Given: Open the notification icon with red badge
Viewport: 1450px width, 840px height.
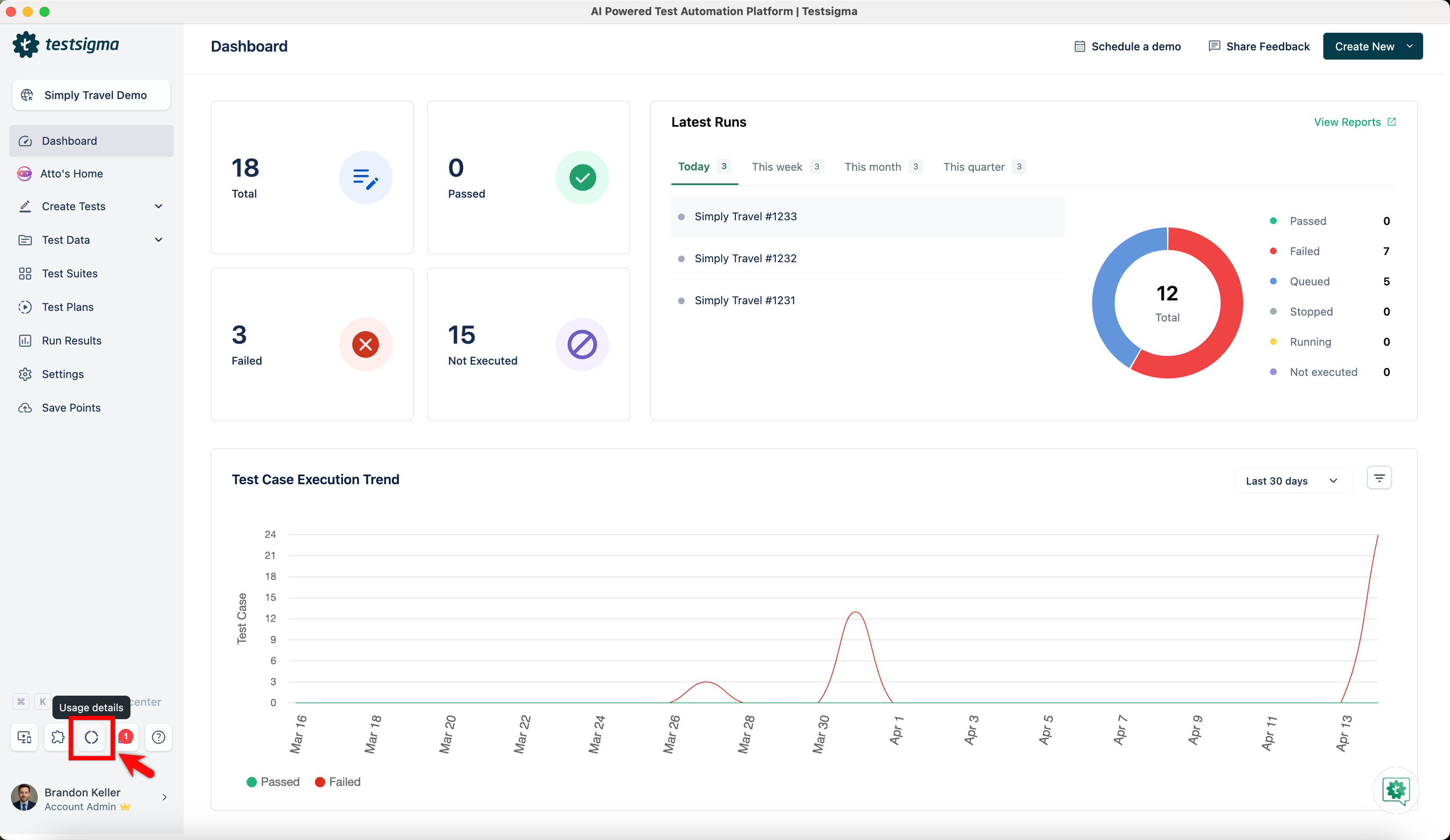Looking at the screenshot, I should pyautogui.click(x=125, y=737).
